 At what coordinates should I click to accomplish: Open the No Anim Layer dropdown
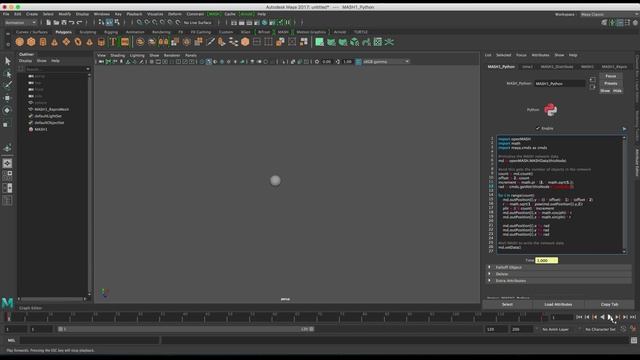point(555,329)
